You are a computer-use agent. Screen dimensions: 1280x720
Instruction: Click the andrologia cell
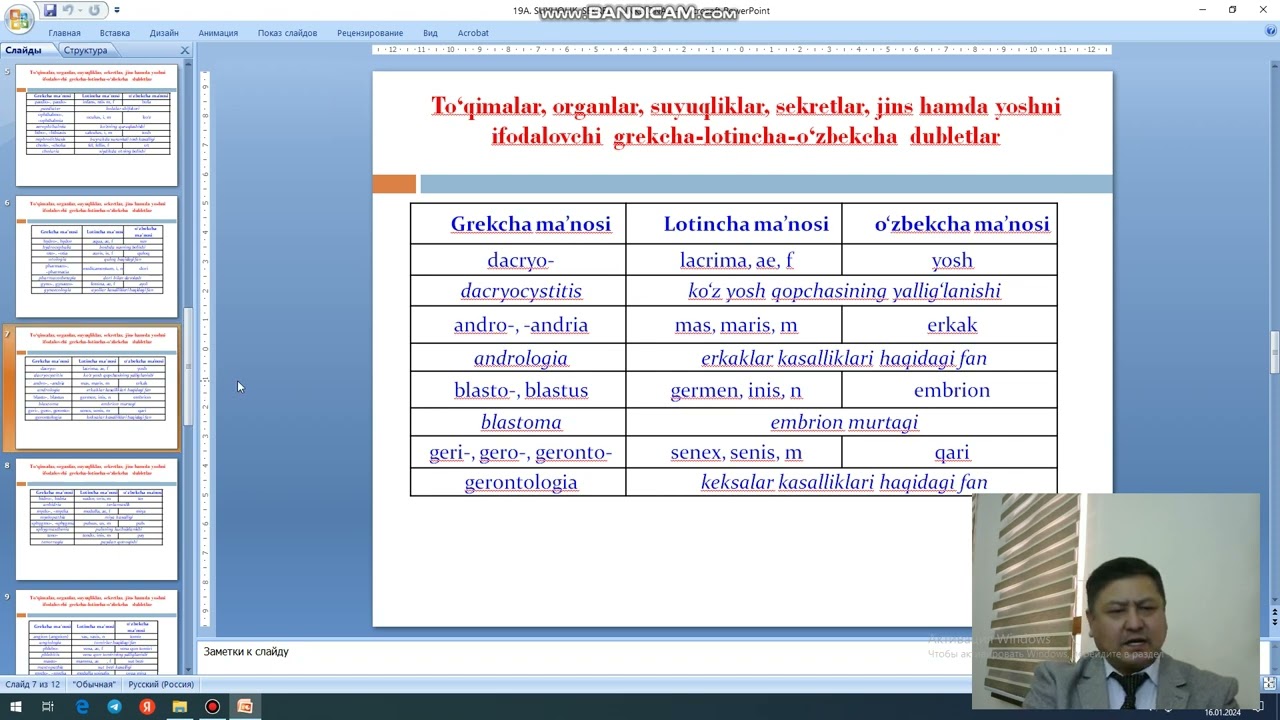click(x=518, y=358)
